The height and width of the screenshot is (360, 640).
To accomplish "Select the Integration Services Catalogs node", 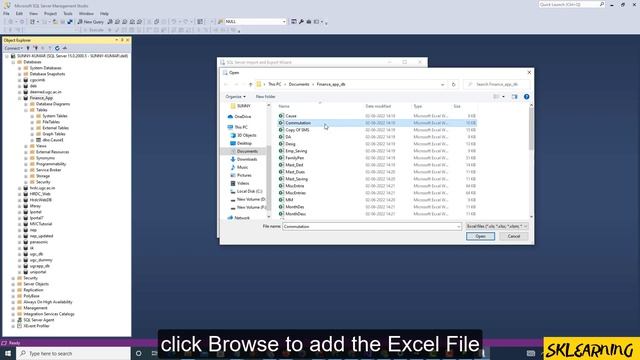I will [49, 314].
